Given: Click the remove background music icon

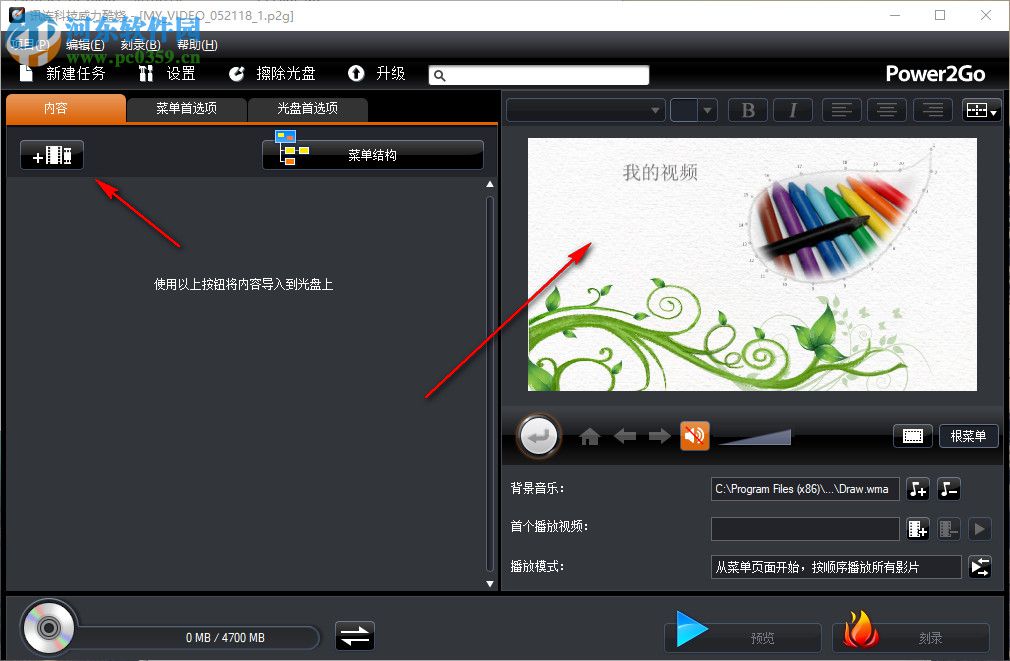Looking at the screenshot, I should point(948,489).
